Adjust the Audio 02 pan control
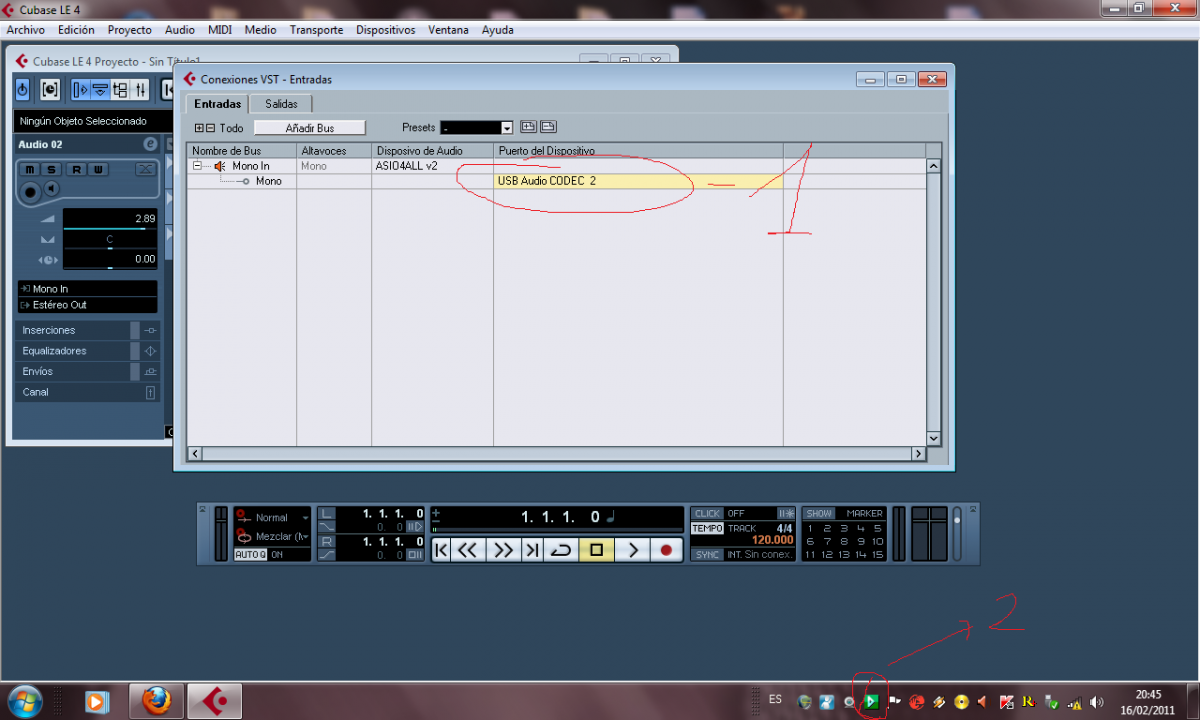Viewport: 1200px width, 720px height. coord(110,240)
